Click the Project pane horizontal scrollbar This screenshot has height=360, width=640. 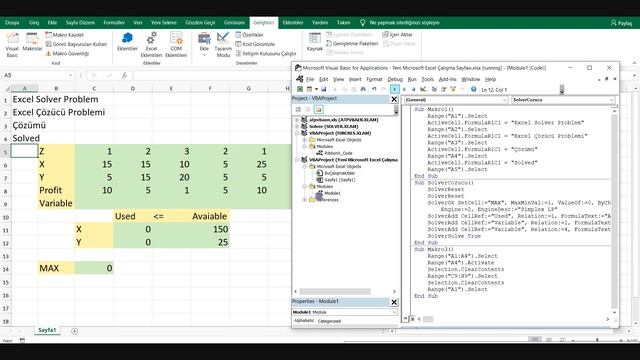[335, 291]
